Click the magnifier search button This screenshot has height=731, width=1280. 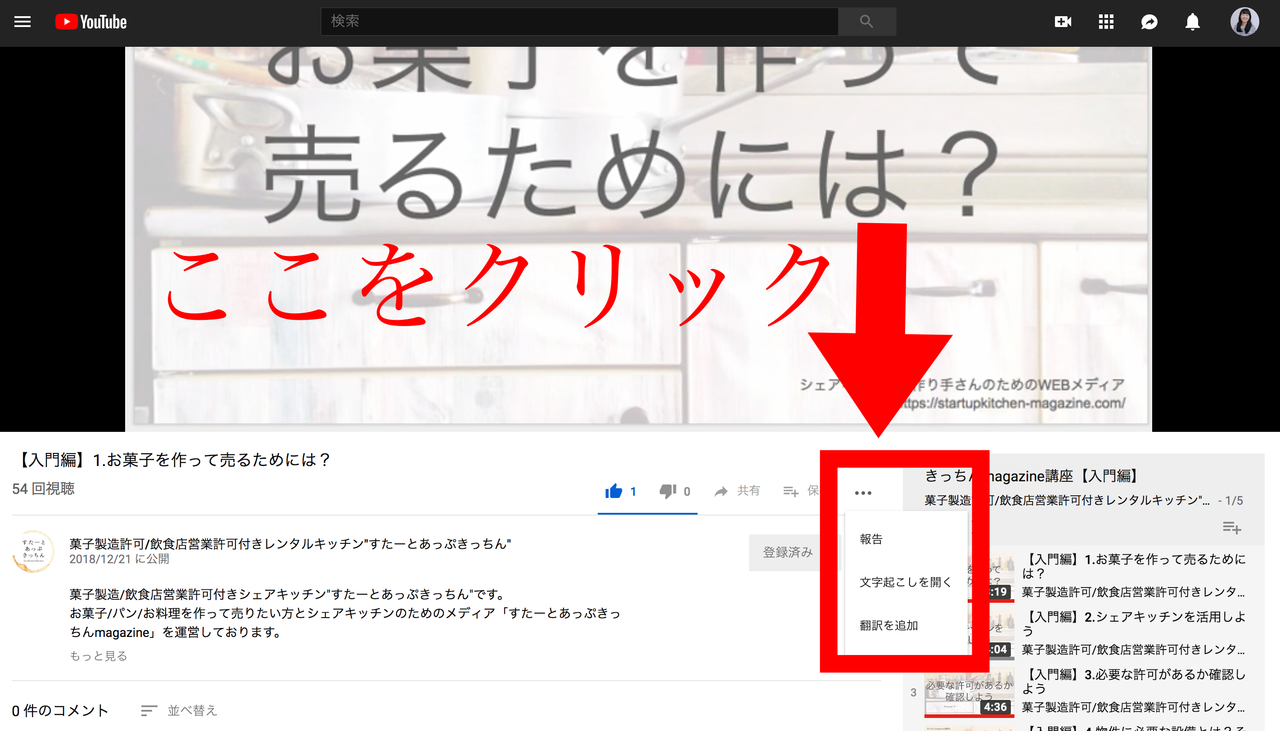tap(867, 22)
